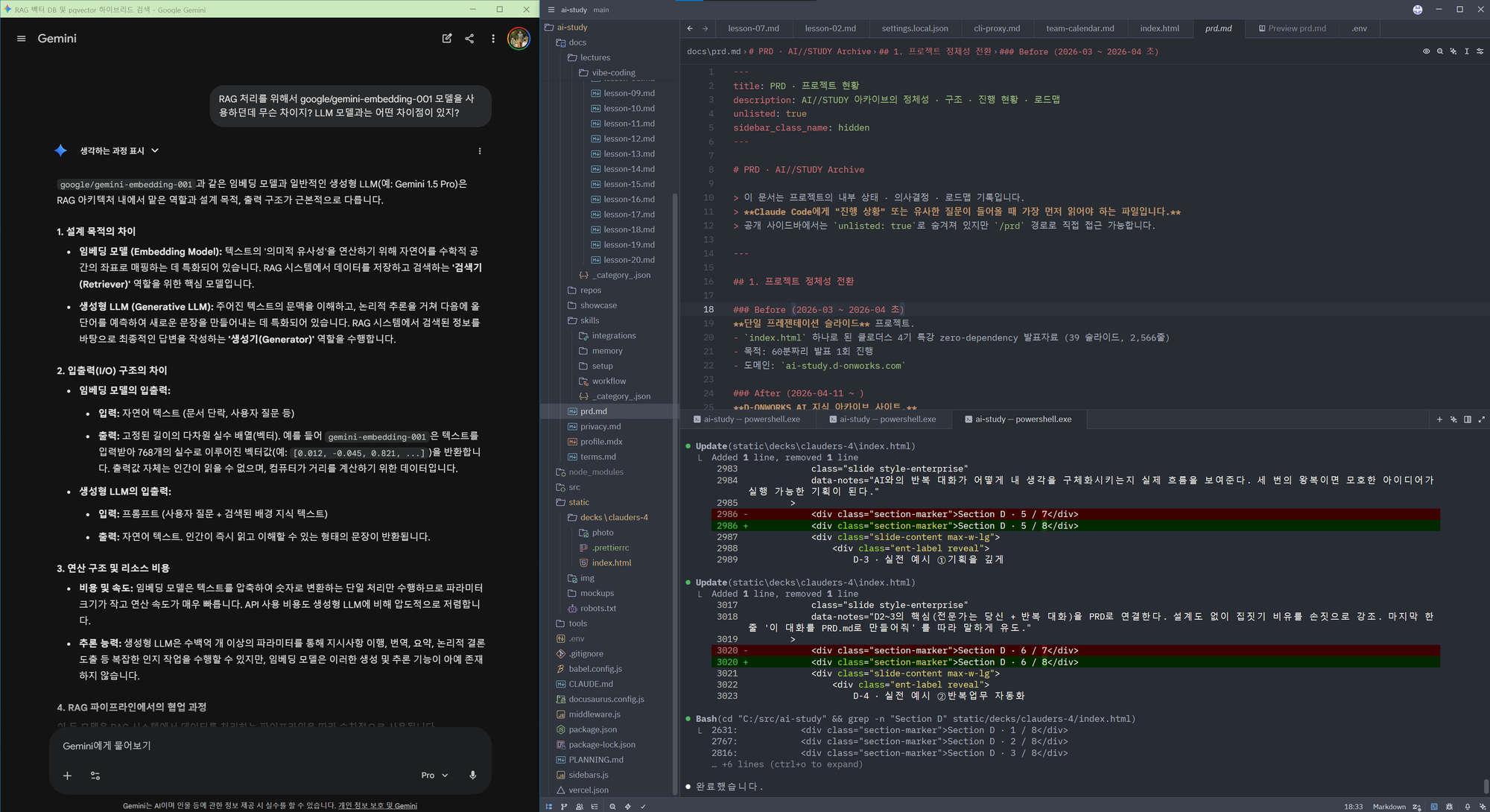Open CLAUDE.md in the file tree
The image size is (1490, 812).
(x=591, y=684)
